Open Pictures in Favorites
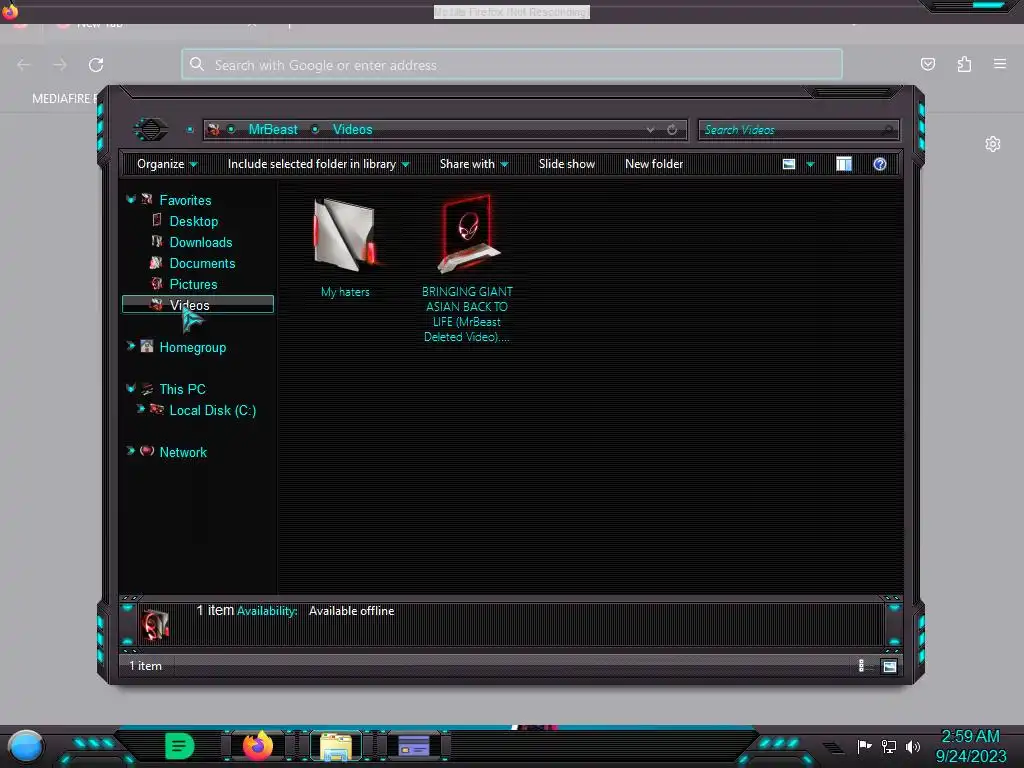The width and height of the screenshot is (1024, 768). (193, 283)
